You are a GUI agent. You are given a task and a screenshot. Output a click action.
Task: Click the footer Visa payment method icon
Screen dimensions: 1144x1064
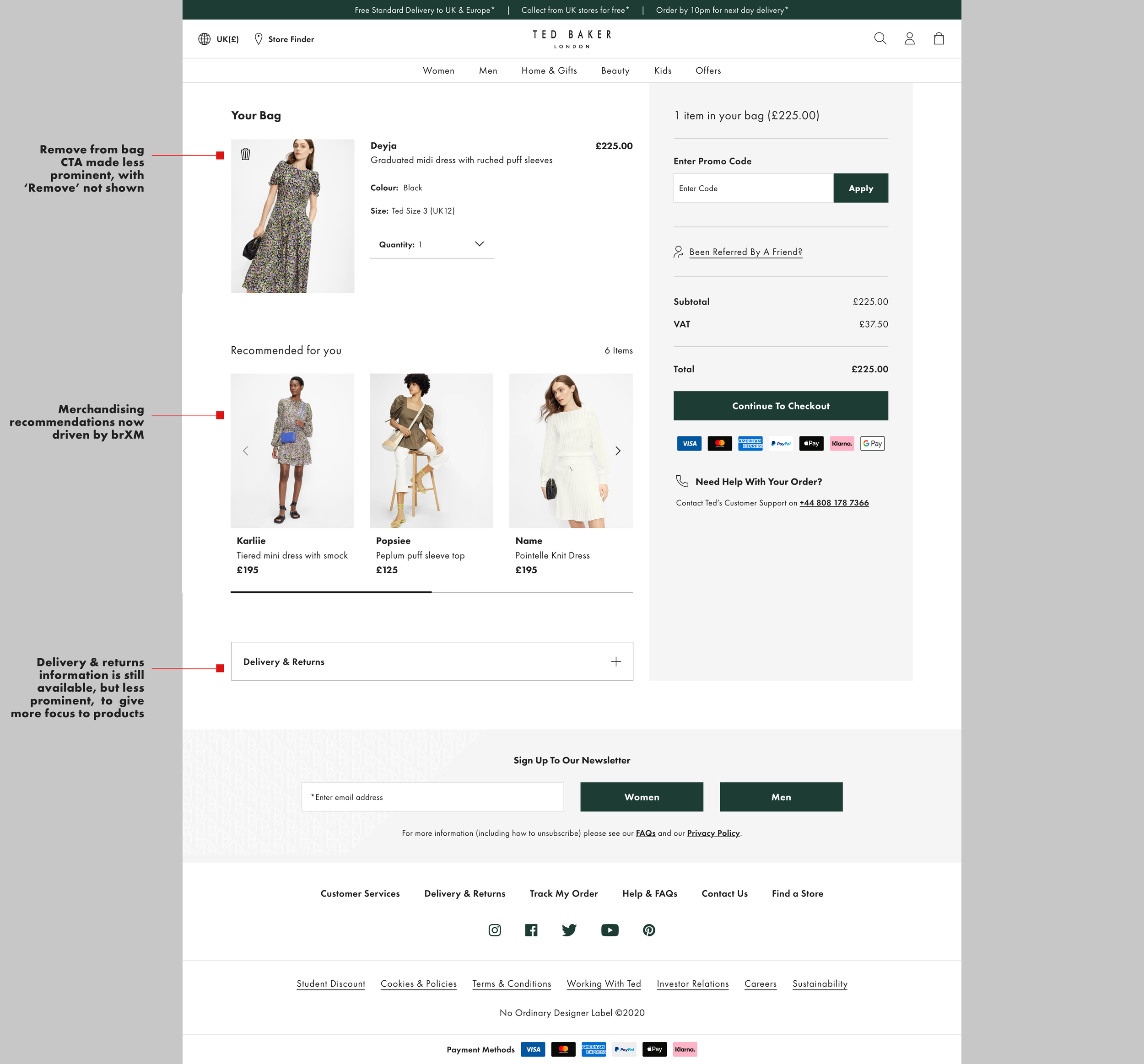coord(533,1049)
